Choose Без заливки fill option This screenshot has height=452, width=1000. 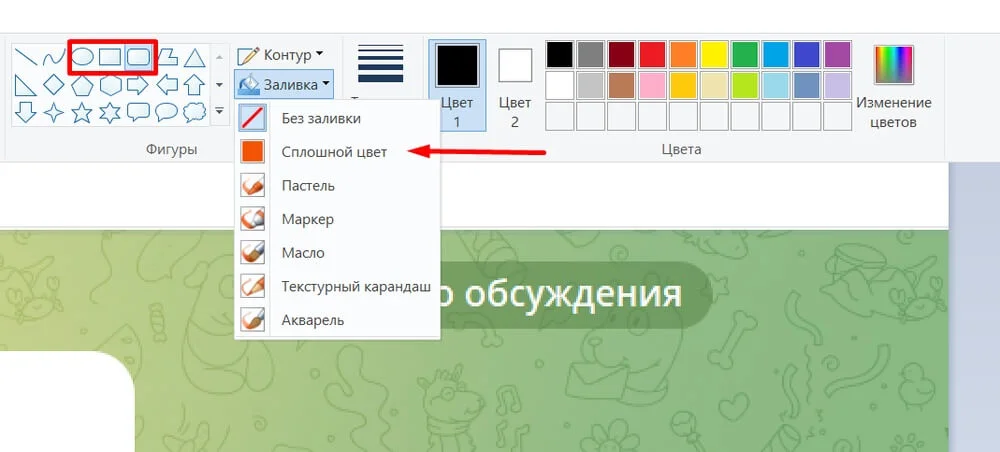[x=337, y=118]
